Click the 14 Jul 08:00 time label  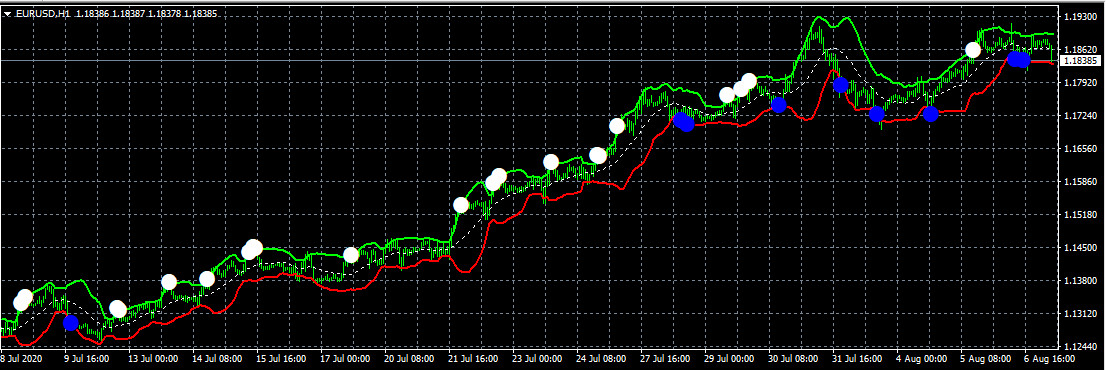218,359
